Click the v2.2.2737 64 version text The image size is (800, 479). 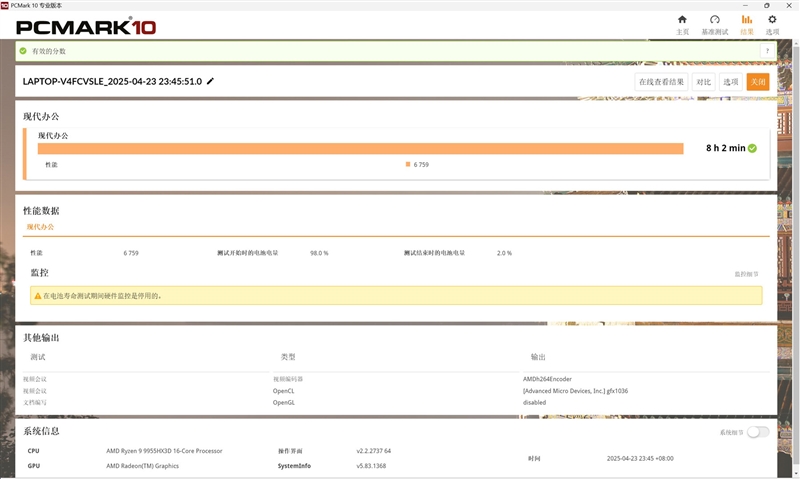click(373, 451)
